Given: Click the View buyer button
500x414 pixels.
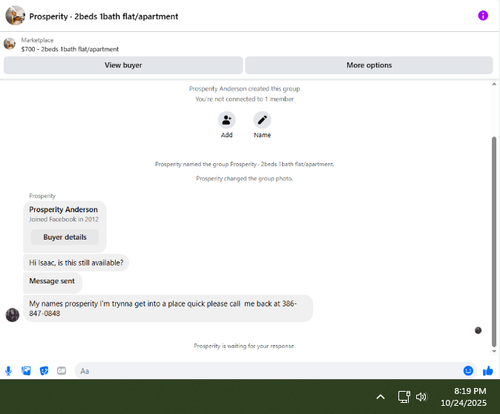Looking at the screenshot, I should point(123,65).
